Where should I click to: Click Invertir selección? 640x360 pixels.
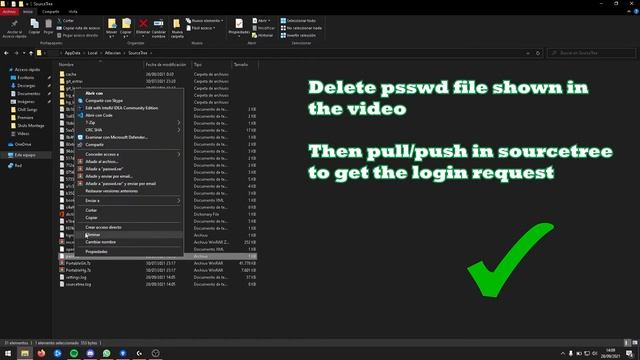[x=298, y=36]
